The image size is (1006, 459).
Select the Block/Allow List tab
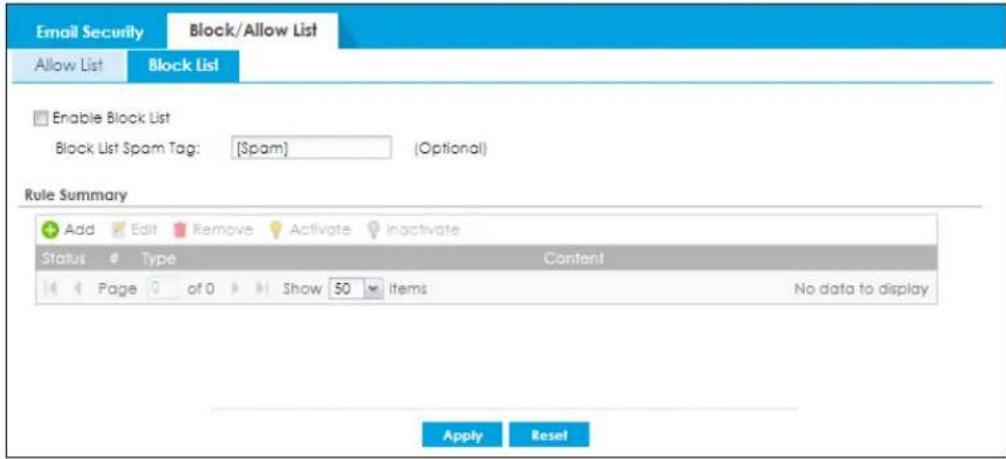(252, 31)
